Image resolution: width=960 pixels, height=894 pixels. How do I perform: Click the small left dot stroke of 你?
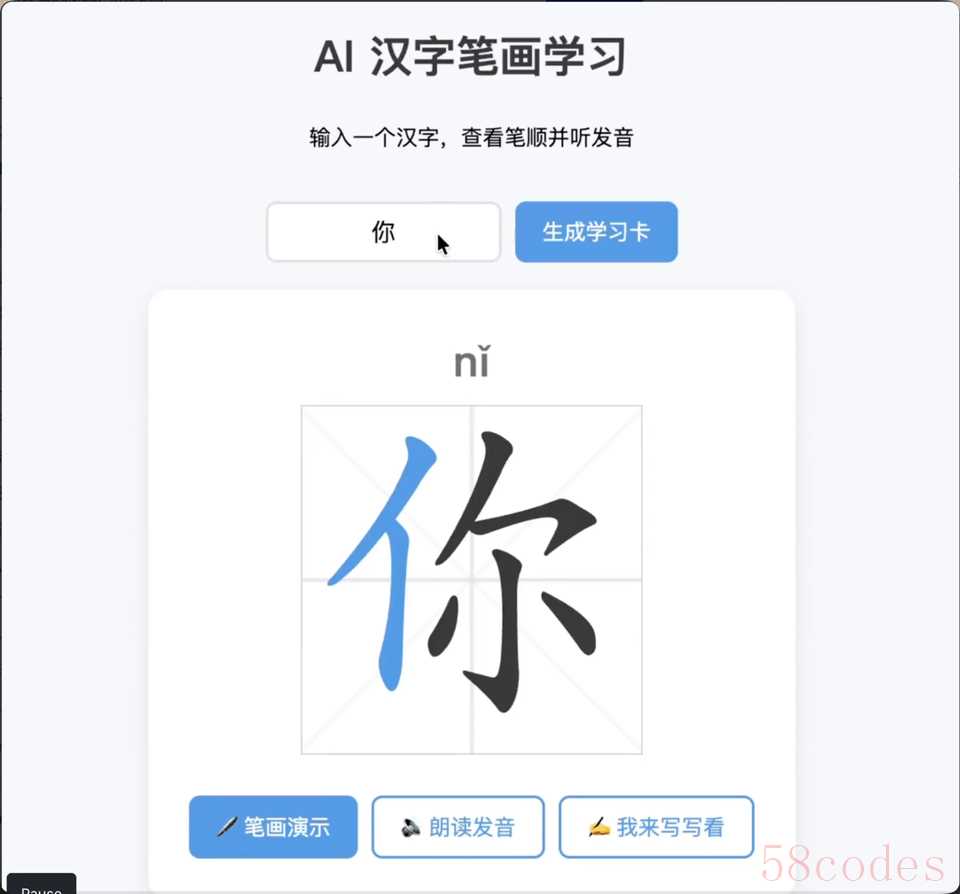pyautogui.click(x=442, y=625)
